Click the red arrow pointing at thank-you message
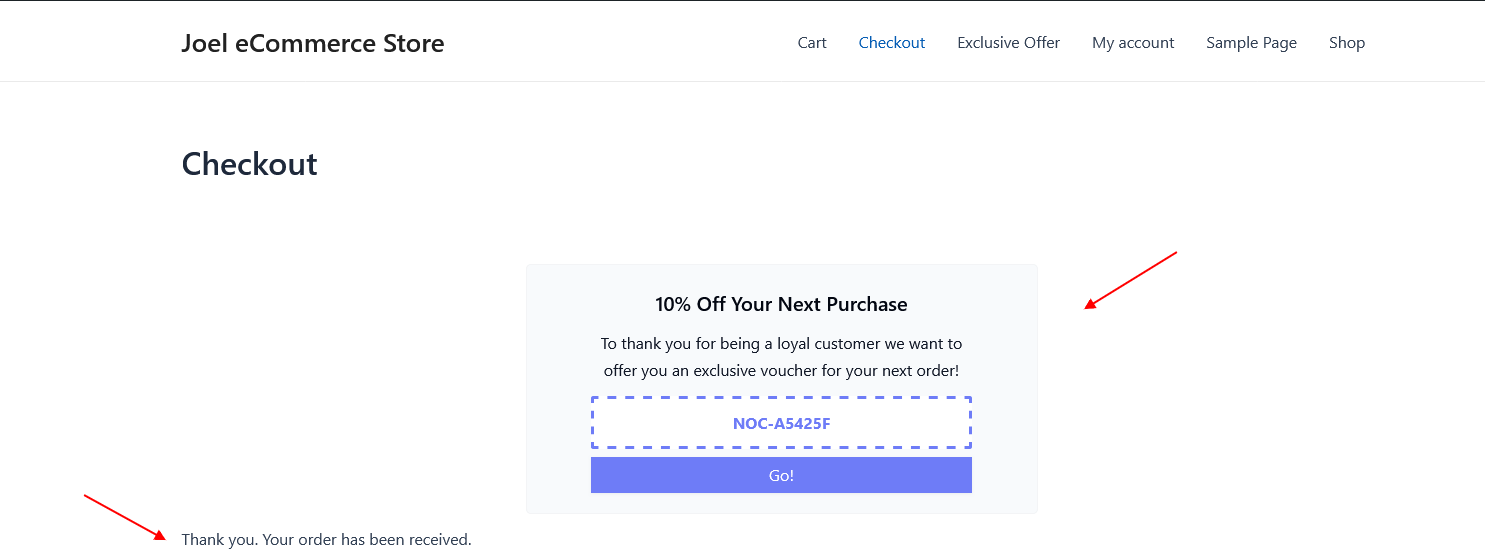1485x557 pixels. coord(125,517)
